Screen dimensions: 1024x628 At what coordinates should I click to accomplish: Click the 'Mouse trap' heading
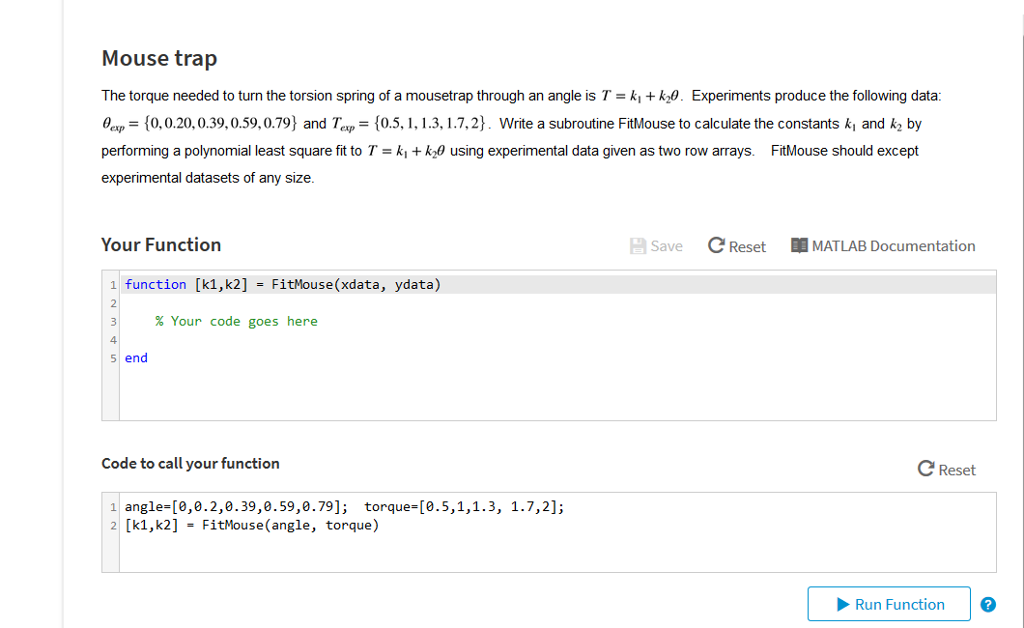[x=159, y=59]
